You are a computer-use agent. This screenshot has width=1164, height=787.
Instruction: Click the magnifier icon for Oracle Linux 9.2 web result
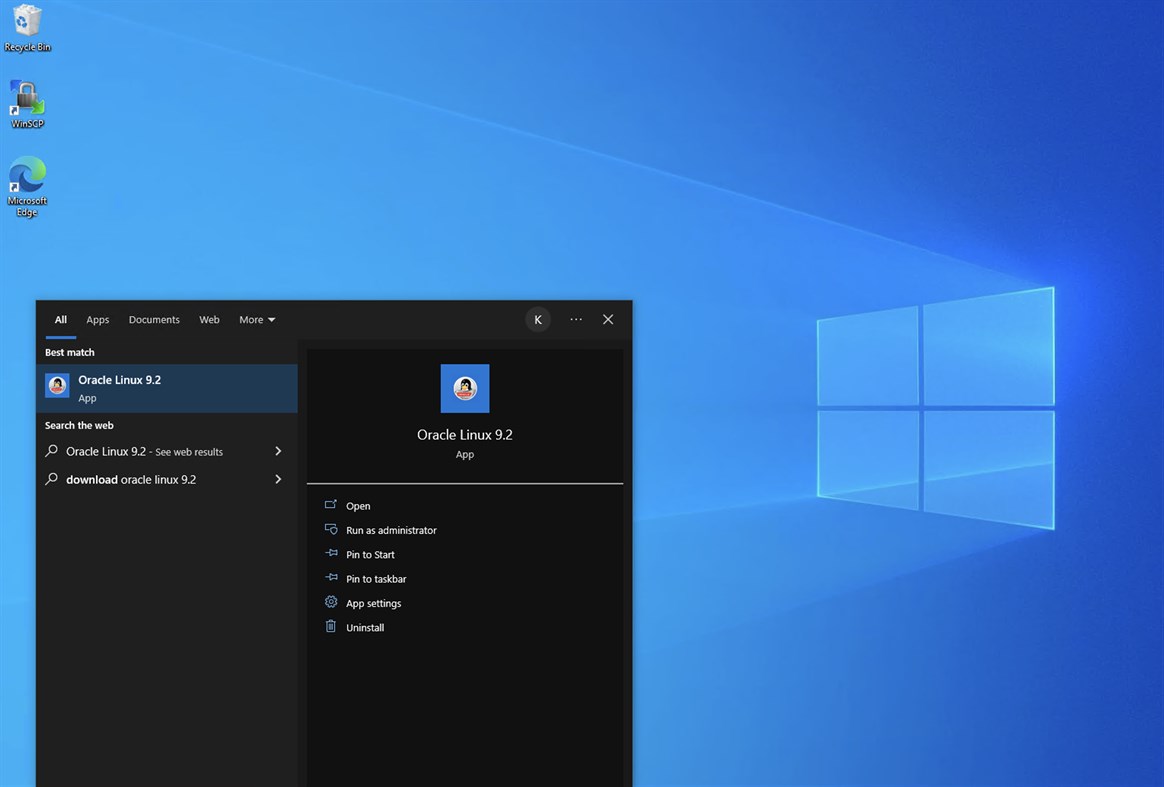click(x=51, y=451)
